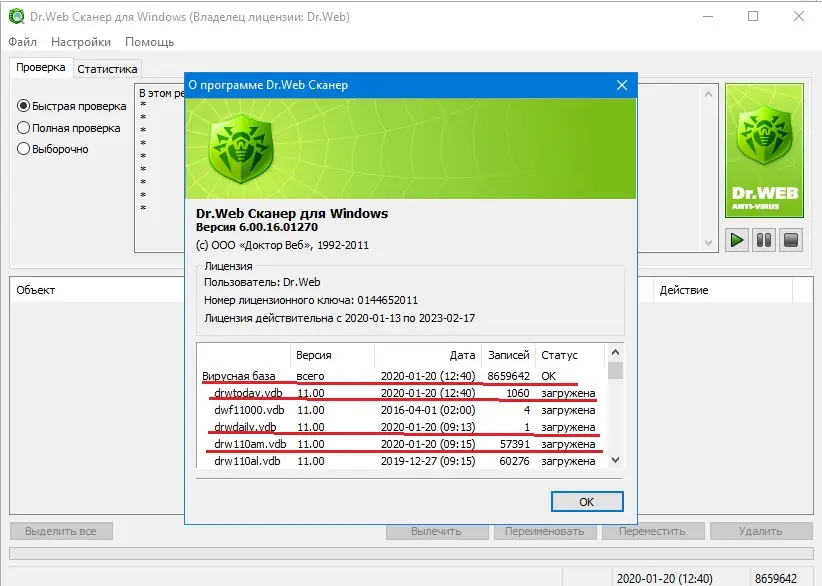Pause scan with the pause button
Image resolution: width=822 pixels, height=586 pixels.
point(764,241)
